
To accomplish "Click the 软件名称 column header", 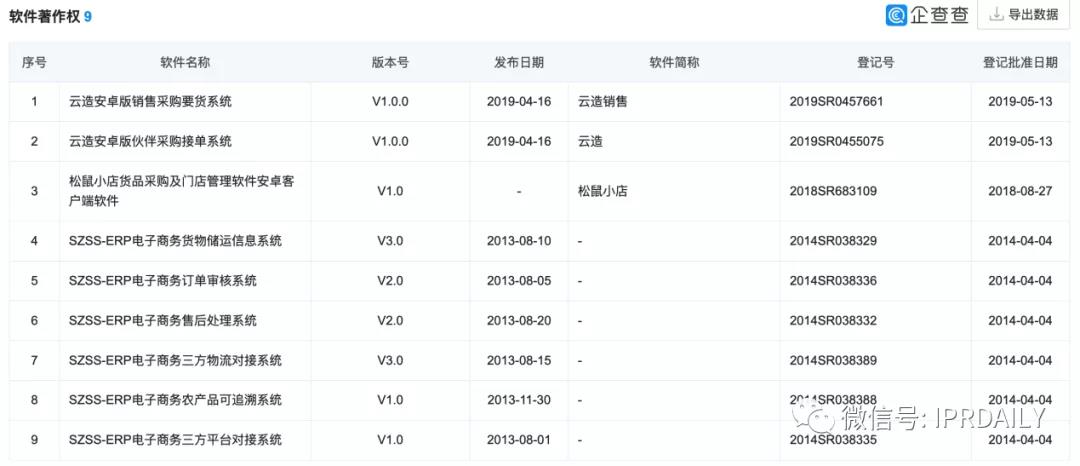I will coord(185,63).
